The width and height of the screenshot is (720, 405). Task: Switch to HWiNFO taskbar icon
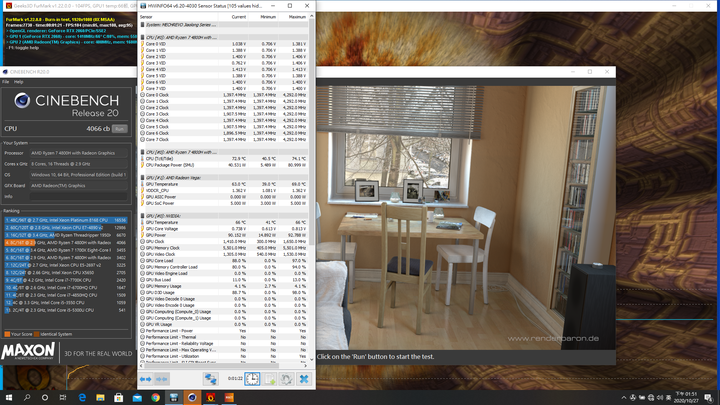pos(174,397)
